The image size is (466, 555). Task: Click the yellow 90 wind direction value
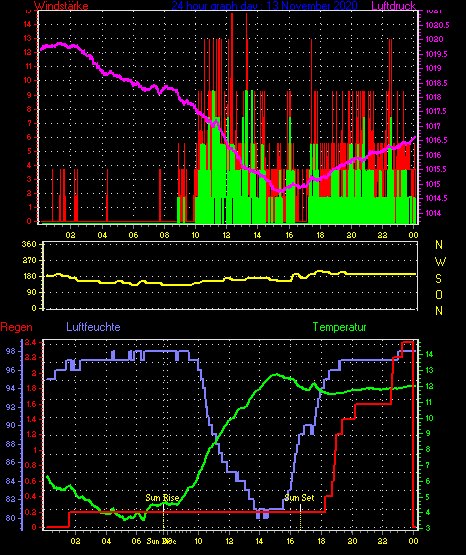32,292
